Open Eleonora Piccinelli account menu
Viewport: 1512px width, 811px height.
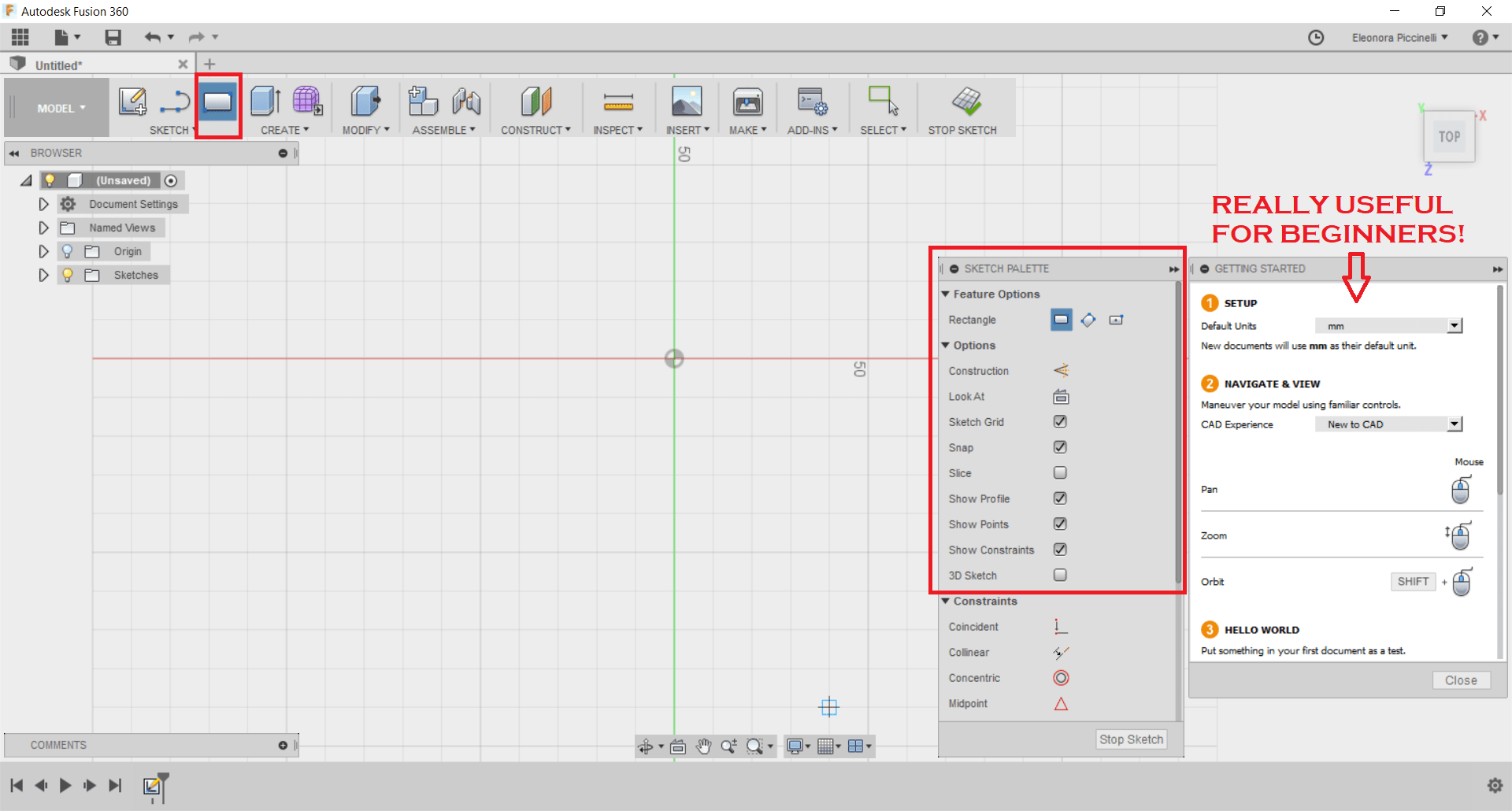tap(1399, 38)
